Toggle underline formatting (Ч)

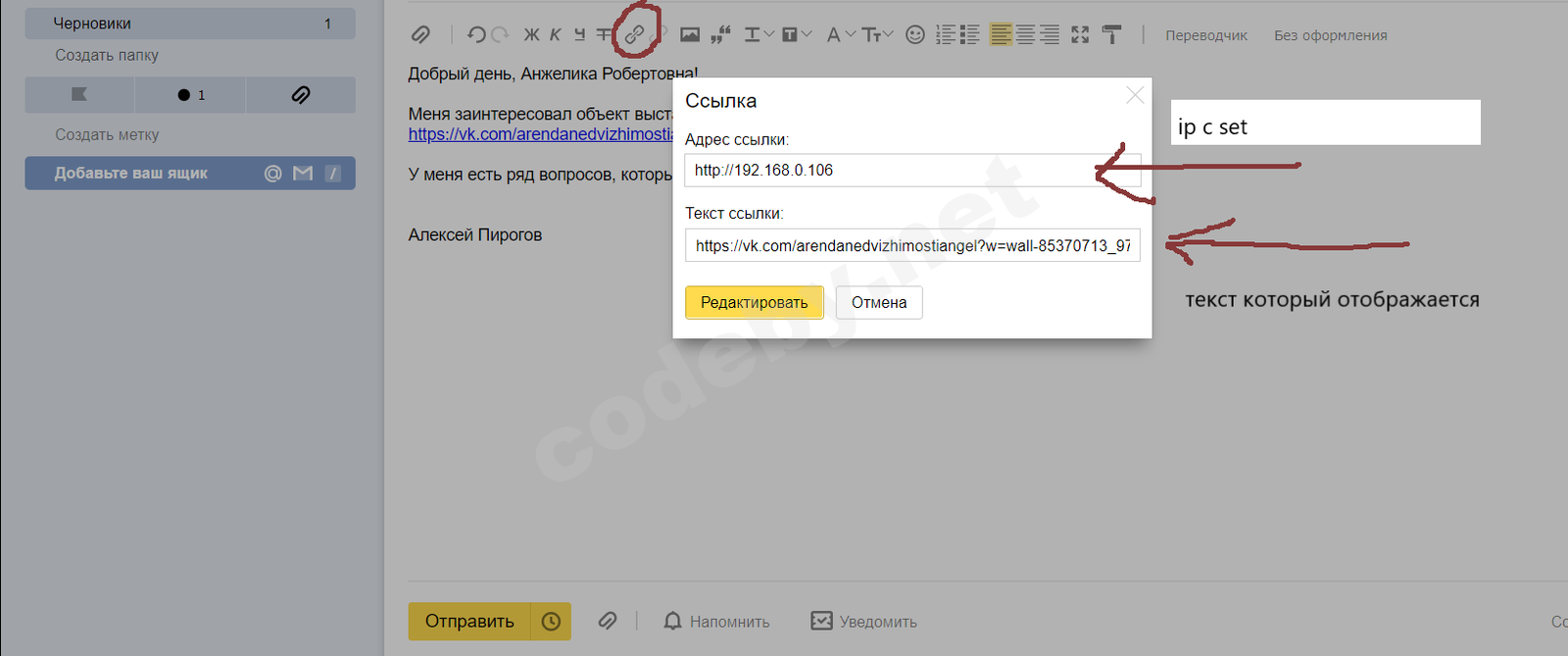click(579, 35)
